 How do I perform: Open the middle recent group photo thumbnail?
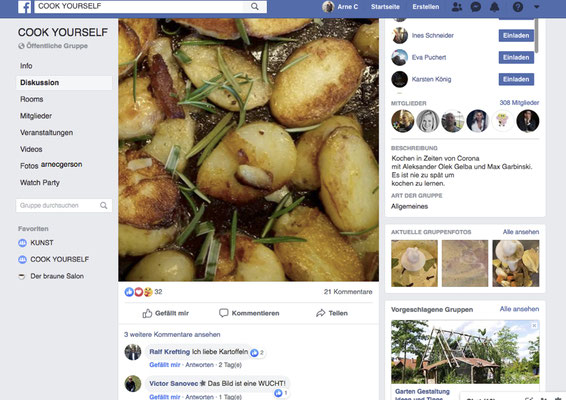pos(465,264)
